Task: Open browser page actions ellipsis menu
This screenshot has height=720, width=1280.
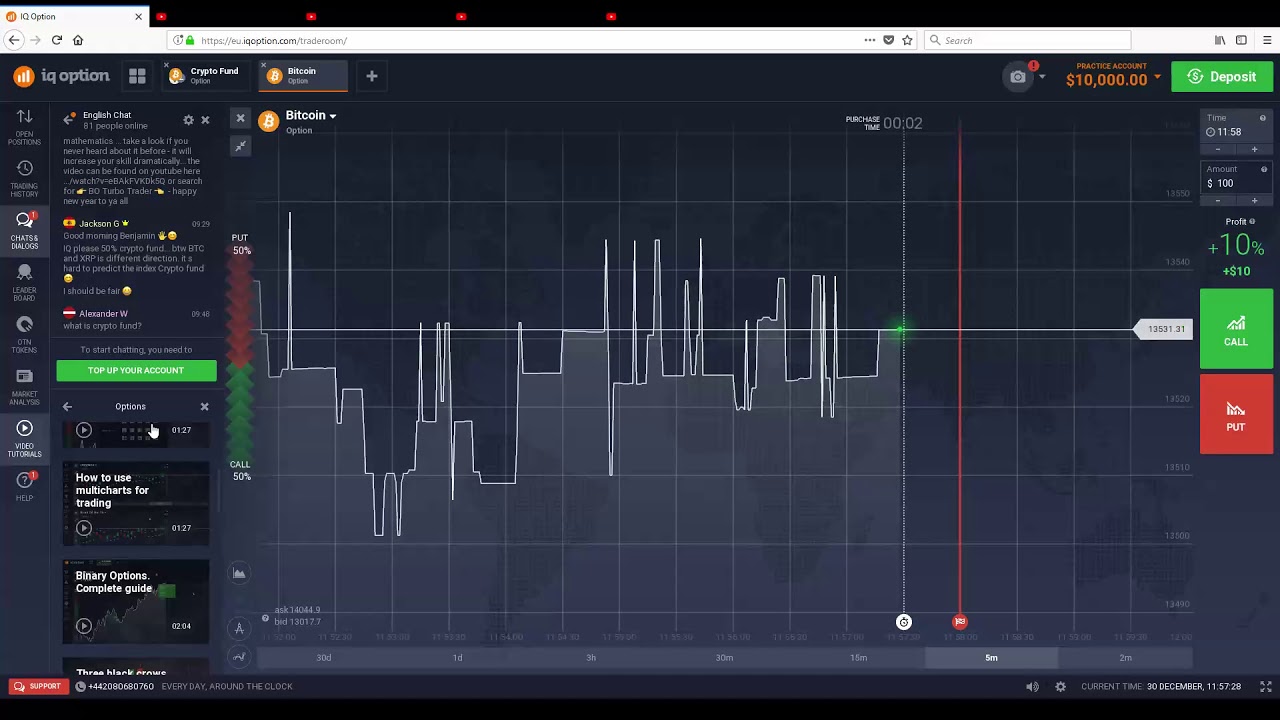Action: pos(869,40)
